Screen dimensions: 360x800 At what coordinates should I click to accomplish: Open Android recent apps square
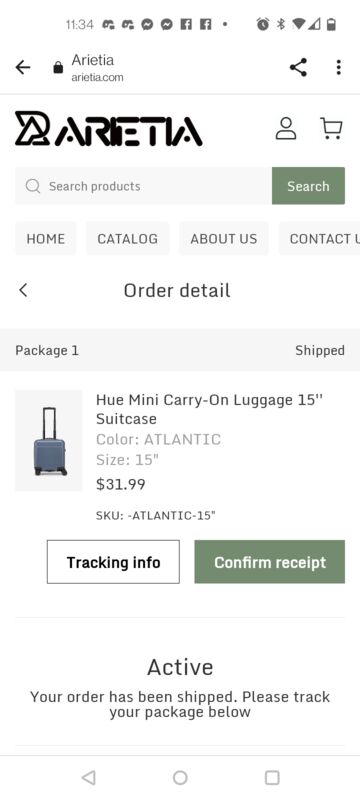coord(272,778)
